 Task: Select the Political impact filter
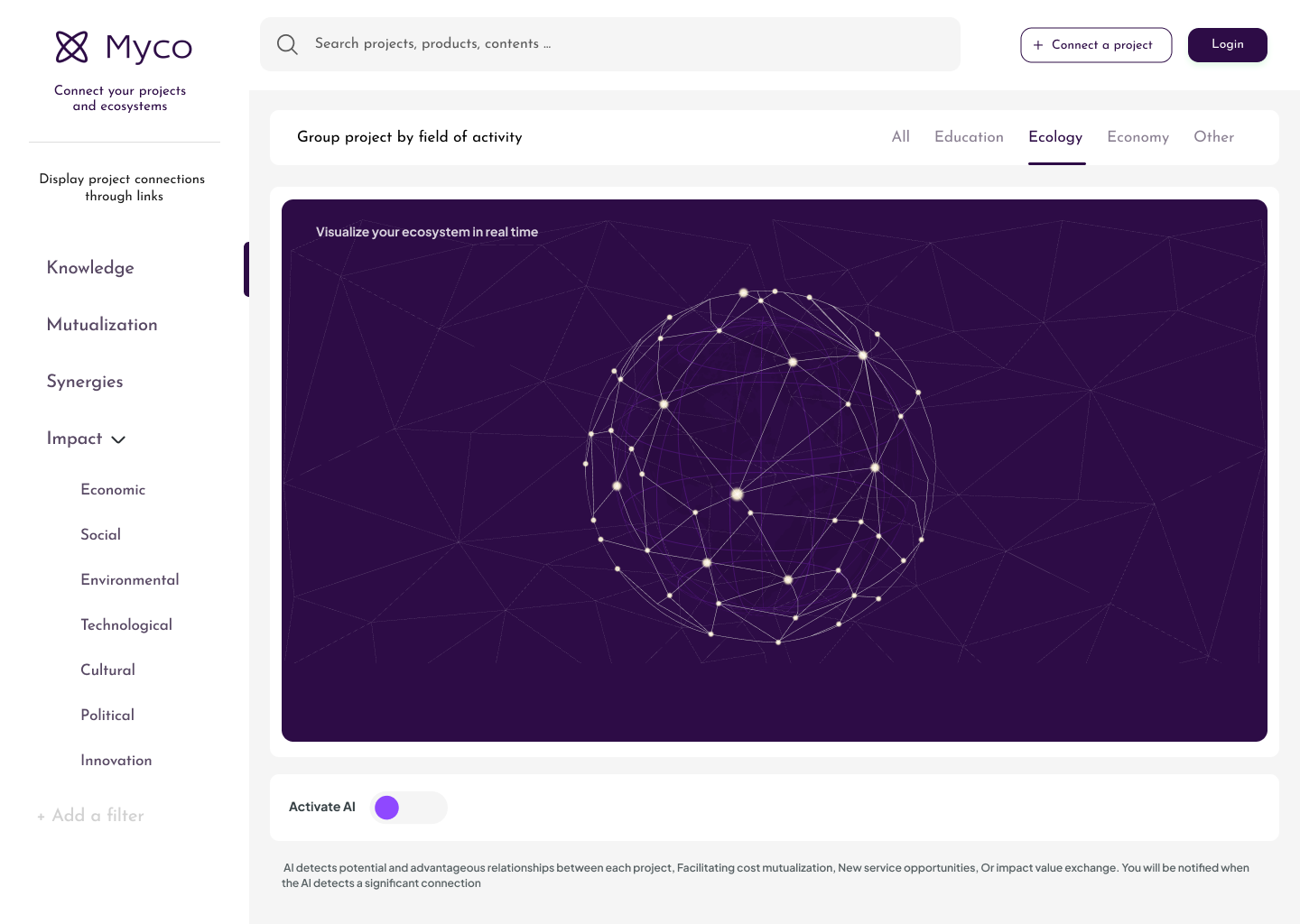coord(107,716)
